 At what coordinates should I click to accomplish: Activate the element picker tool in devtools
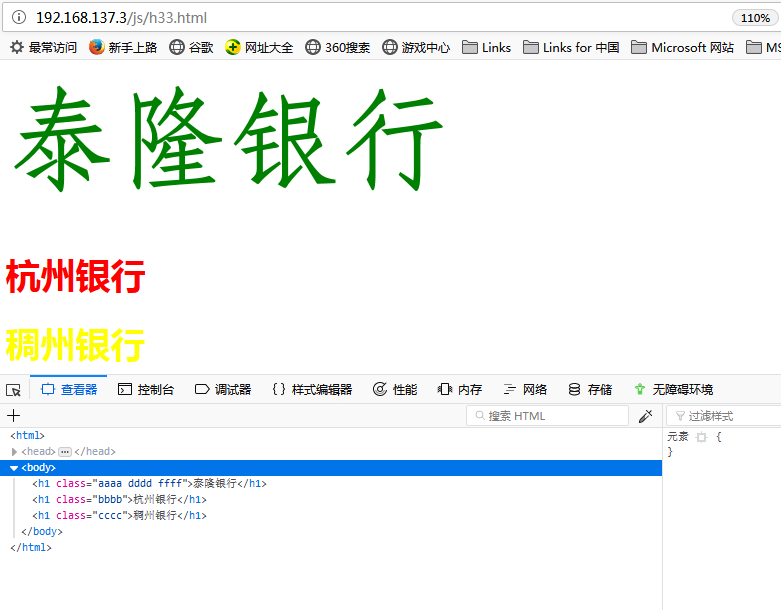13,389
